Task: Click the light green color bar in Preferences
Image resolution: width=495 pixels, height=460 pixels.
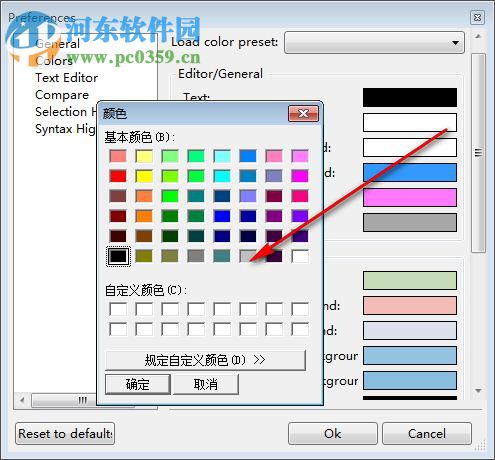Action: coord(410,280)
